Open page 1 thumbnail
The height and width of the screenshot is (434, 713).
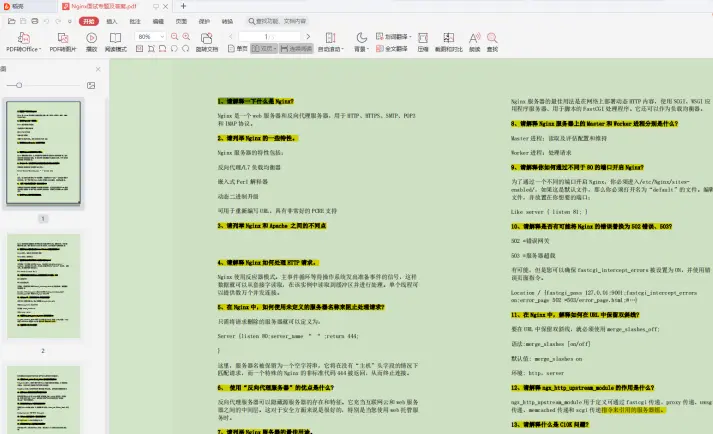click(43, 152)
